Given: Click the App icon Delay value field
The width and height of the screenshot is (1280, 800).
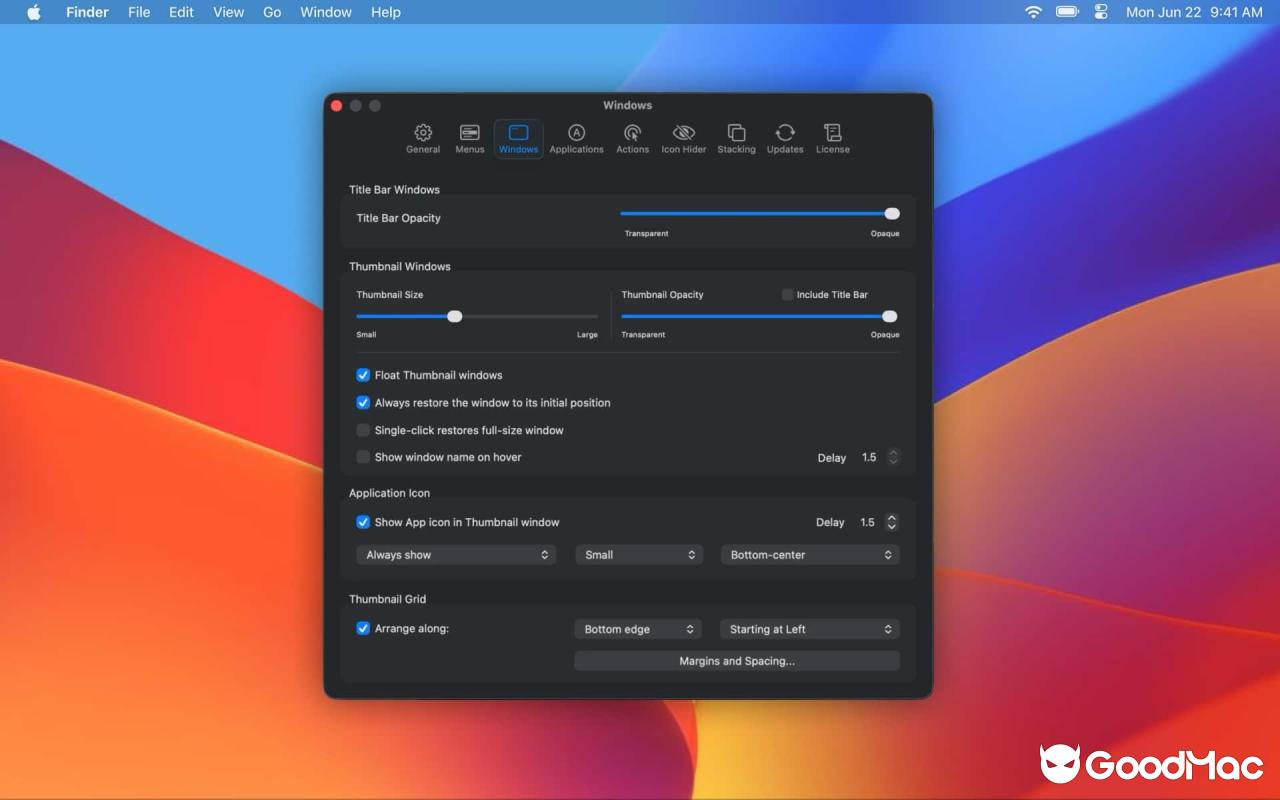Looking at the screenshot, I should [867, 522].
